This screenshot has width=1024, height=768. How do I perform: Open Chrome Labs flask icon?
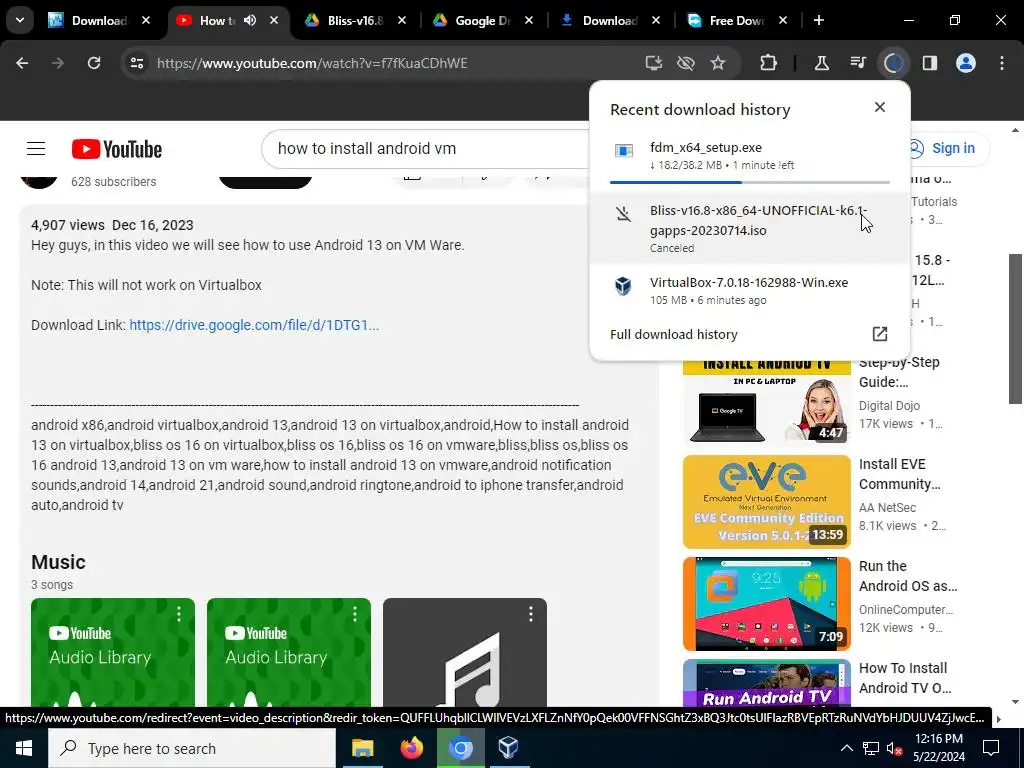[822, 63]
